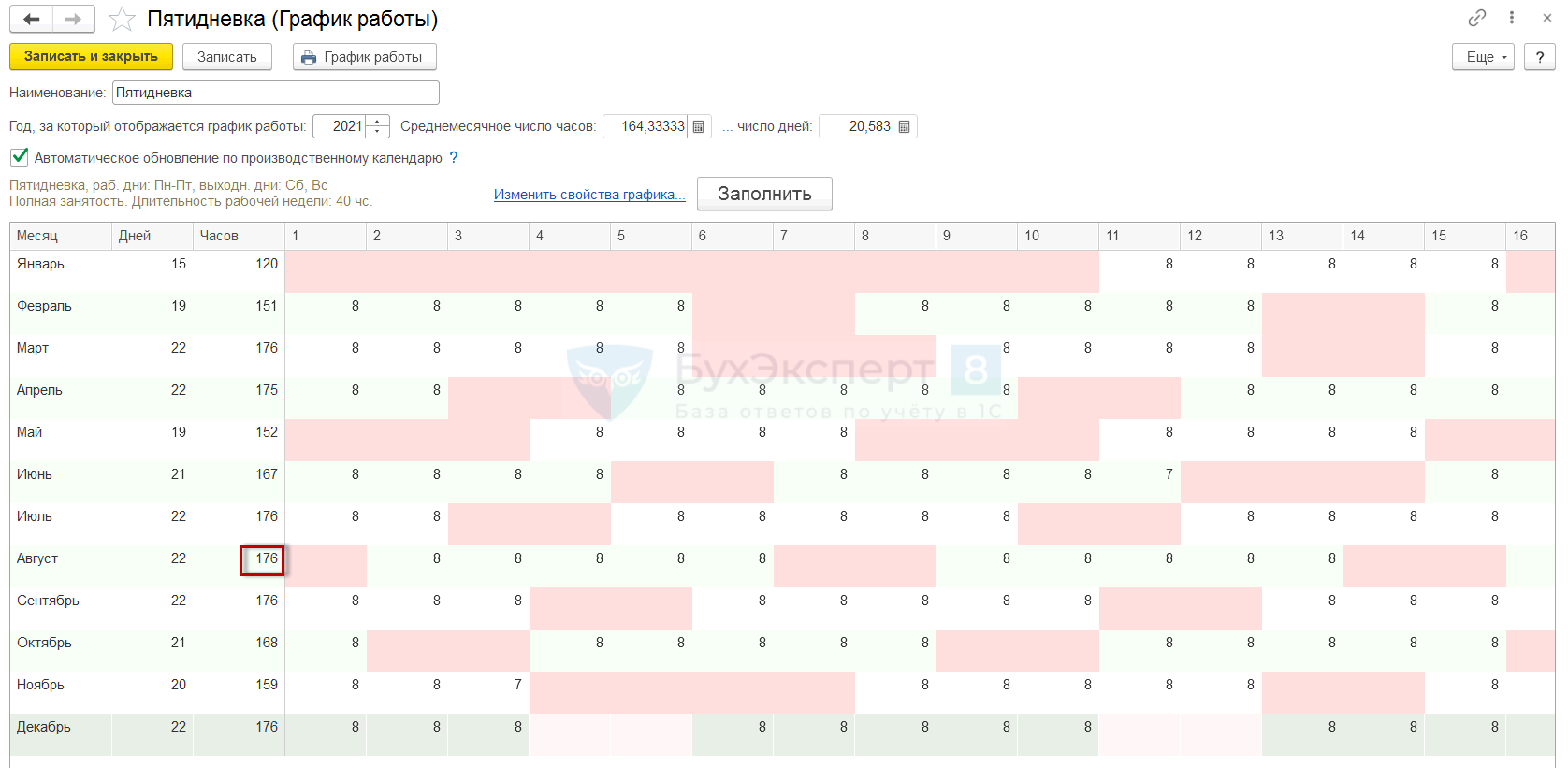The width and height of the screenshot is (1568, 768).
Task: Click printer icon on График работы button
Action: click(309, 57)
